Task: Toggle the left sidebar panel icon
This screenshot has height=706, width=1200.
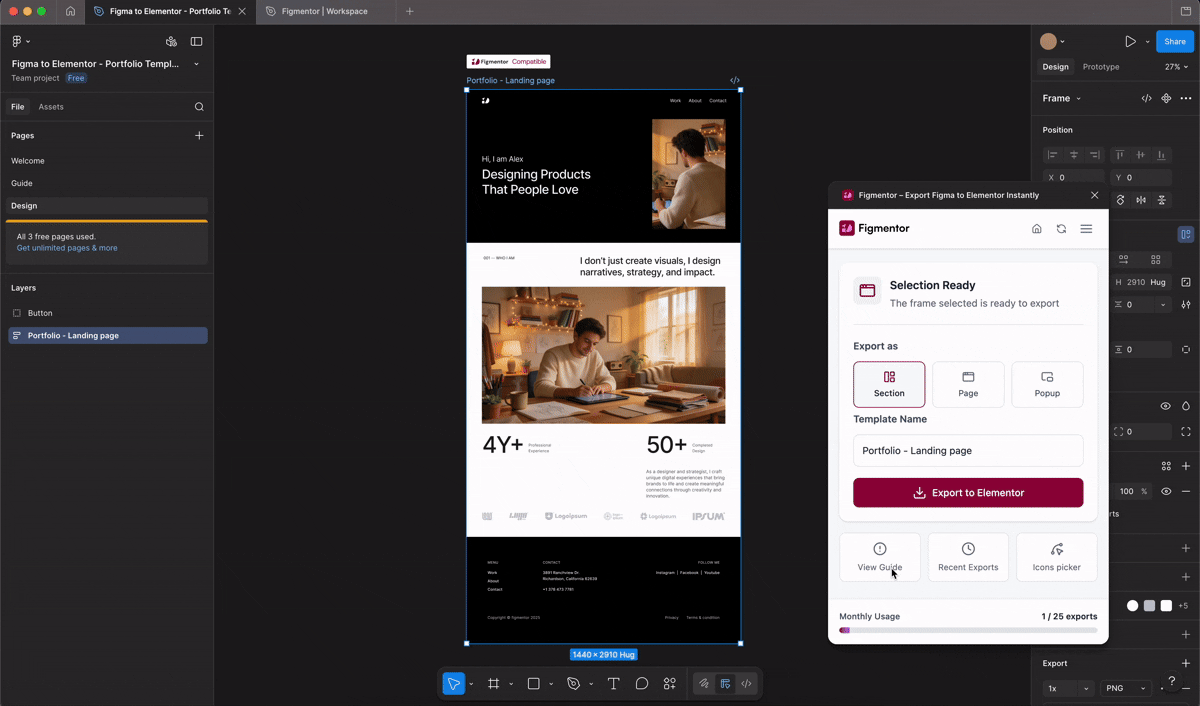Action: (196, 41)
